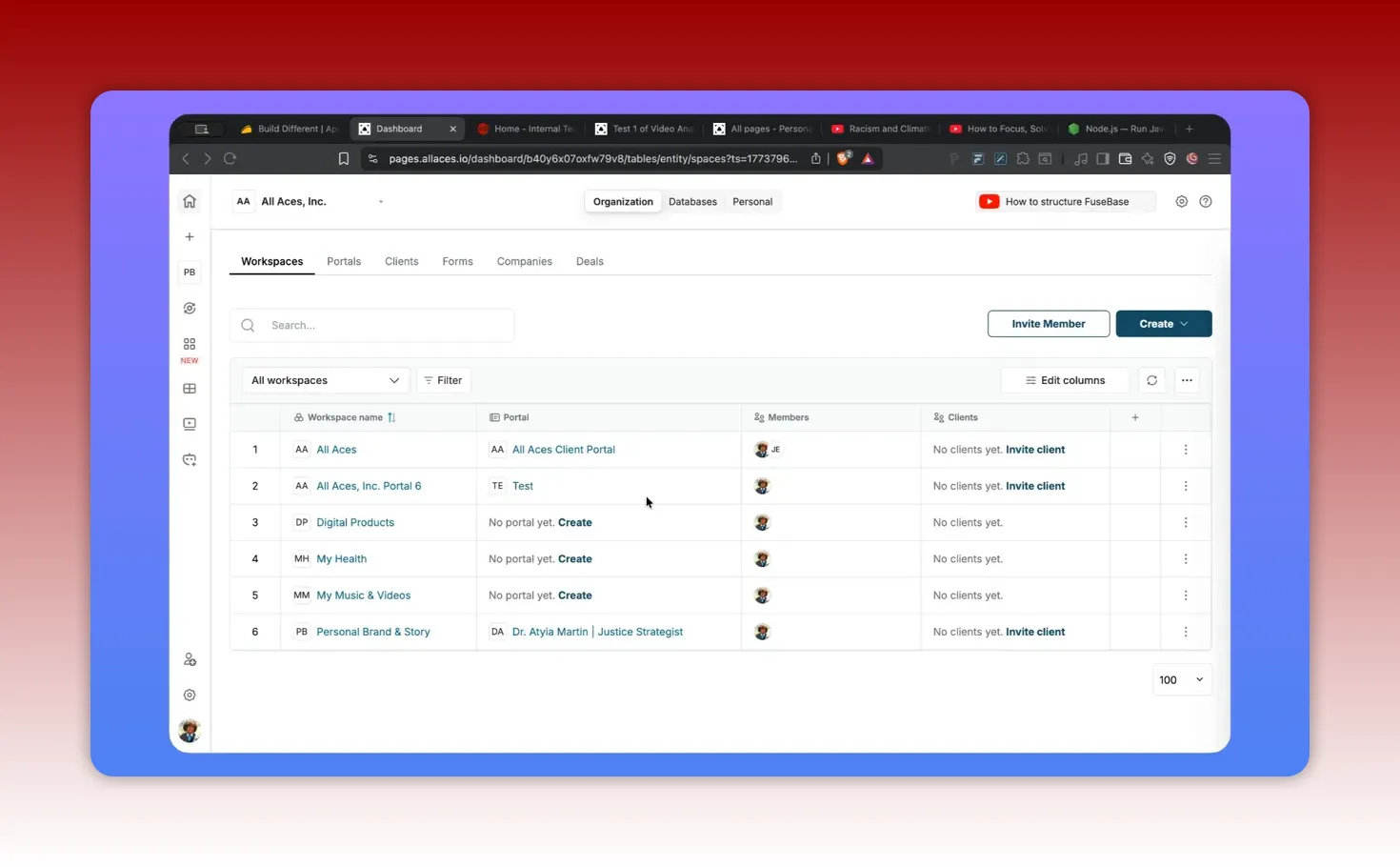
Task: Open the video recordings icon in sidebar
Action: coord(189,424)
